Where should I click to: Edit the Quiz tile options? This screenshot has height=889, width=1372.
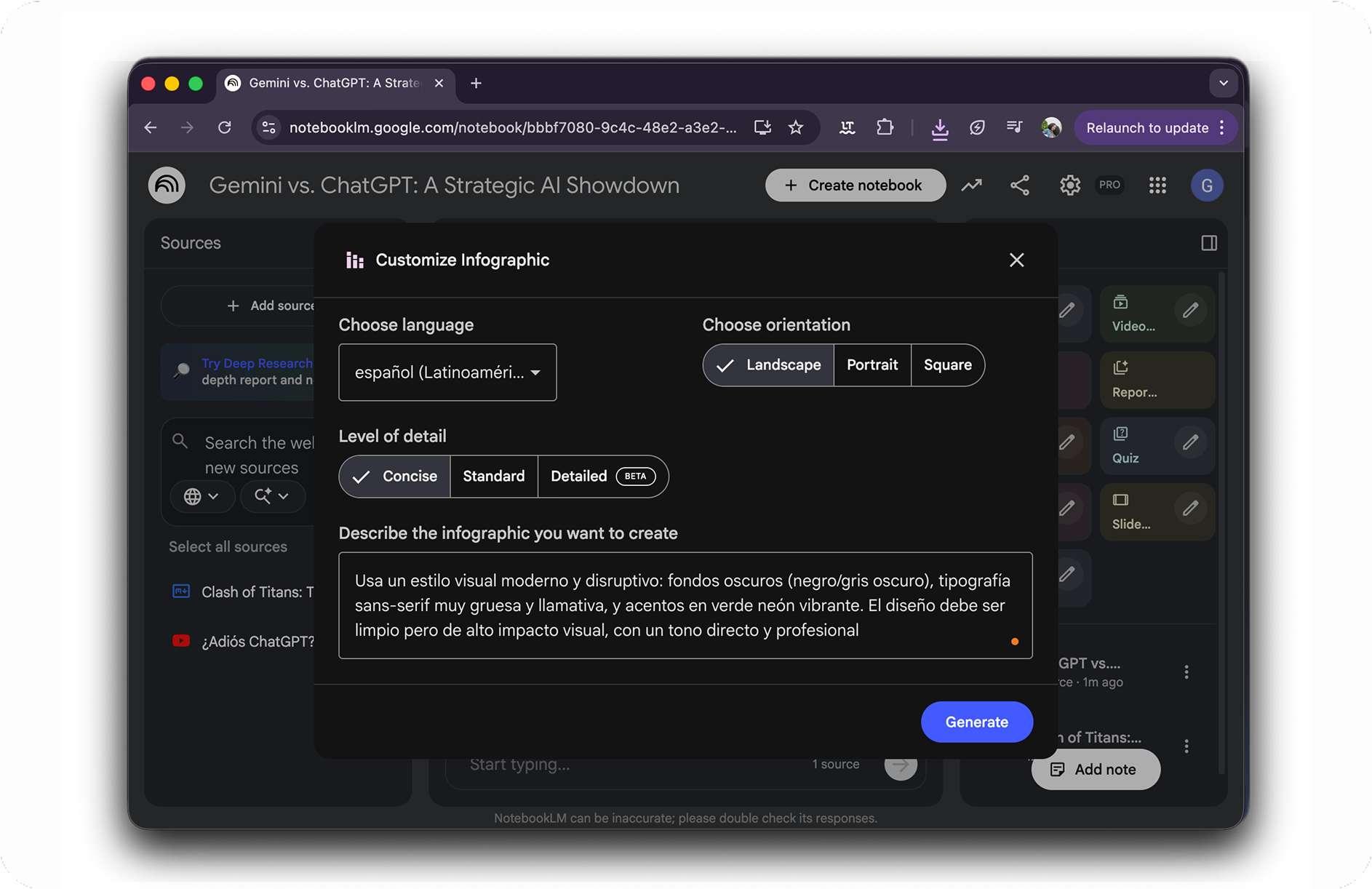1190,442
